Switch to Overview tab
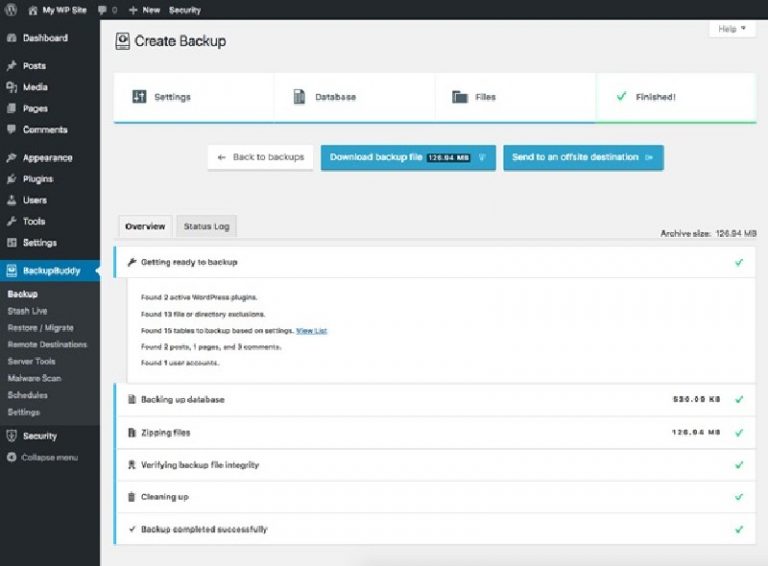 (145, 226)
